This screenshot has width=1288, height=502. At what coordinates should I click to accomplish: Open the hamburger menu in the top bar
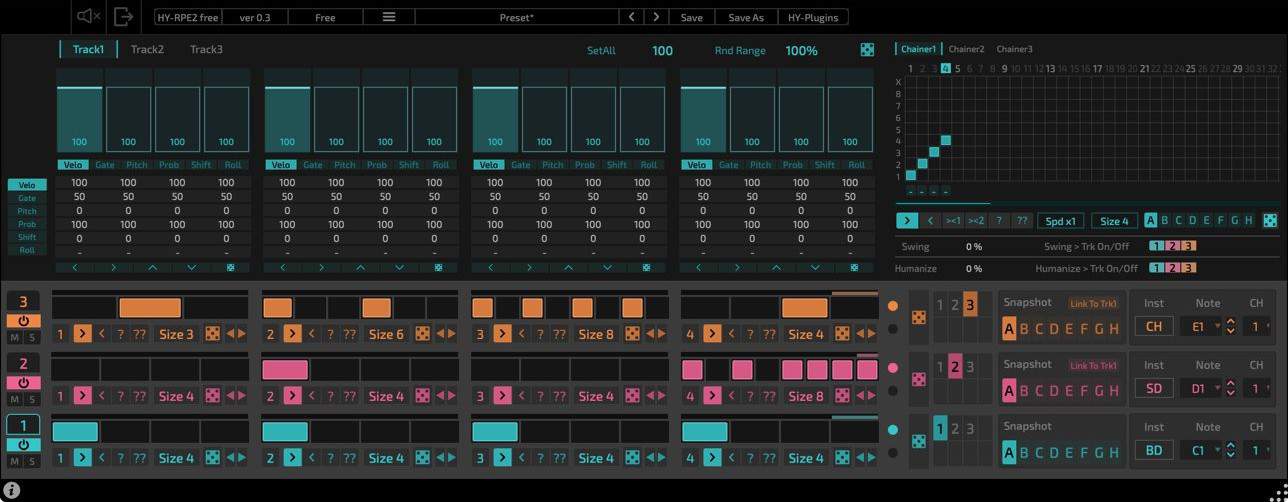point(388,17)
